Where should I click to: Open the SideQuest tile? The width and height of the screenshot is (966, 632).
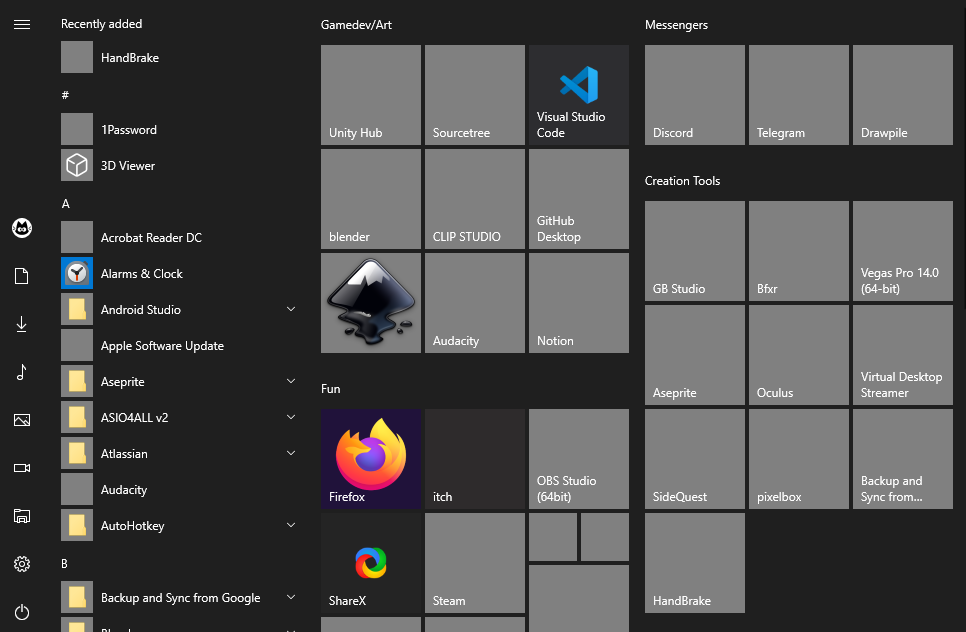pyautogui.click(x=695, y=459)
